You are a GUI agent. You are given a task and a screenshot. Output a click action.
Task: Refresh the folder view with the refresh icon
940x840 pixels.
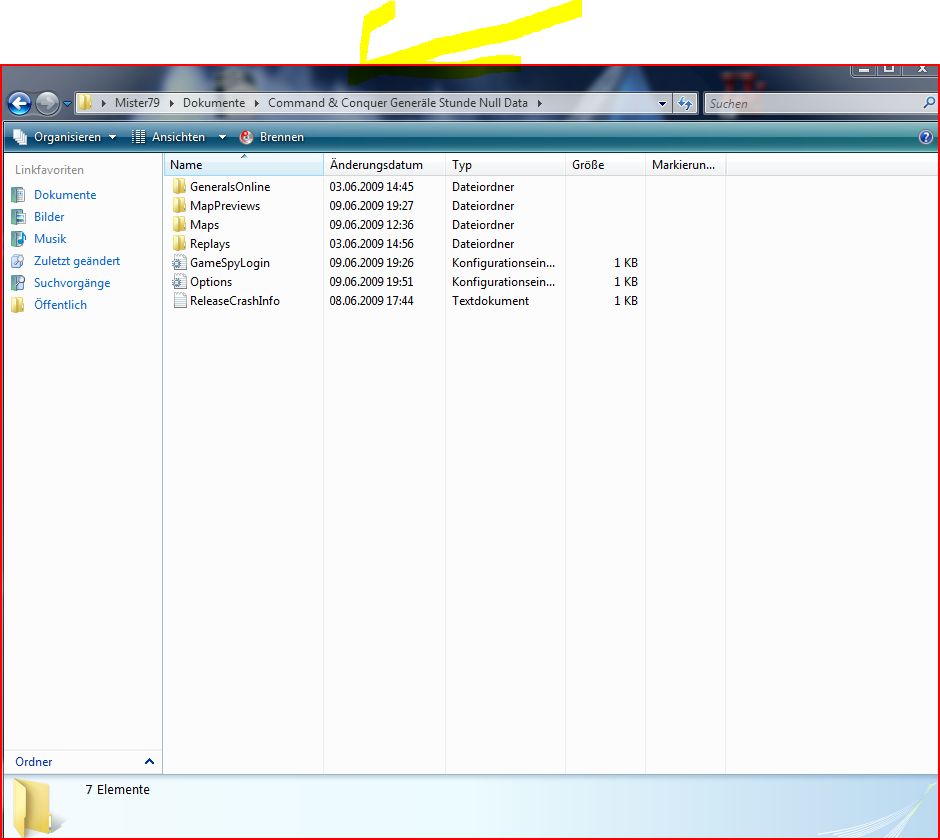(x=685, y=103)
